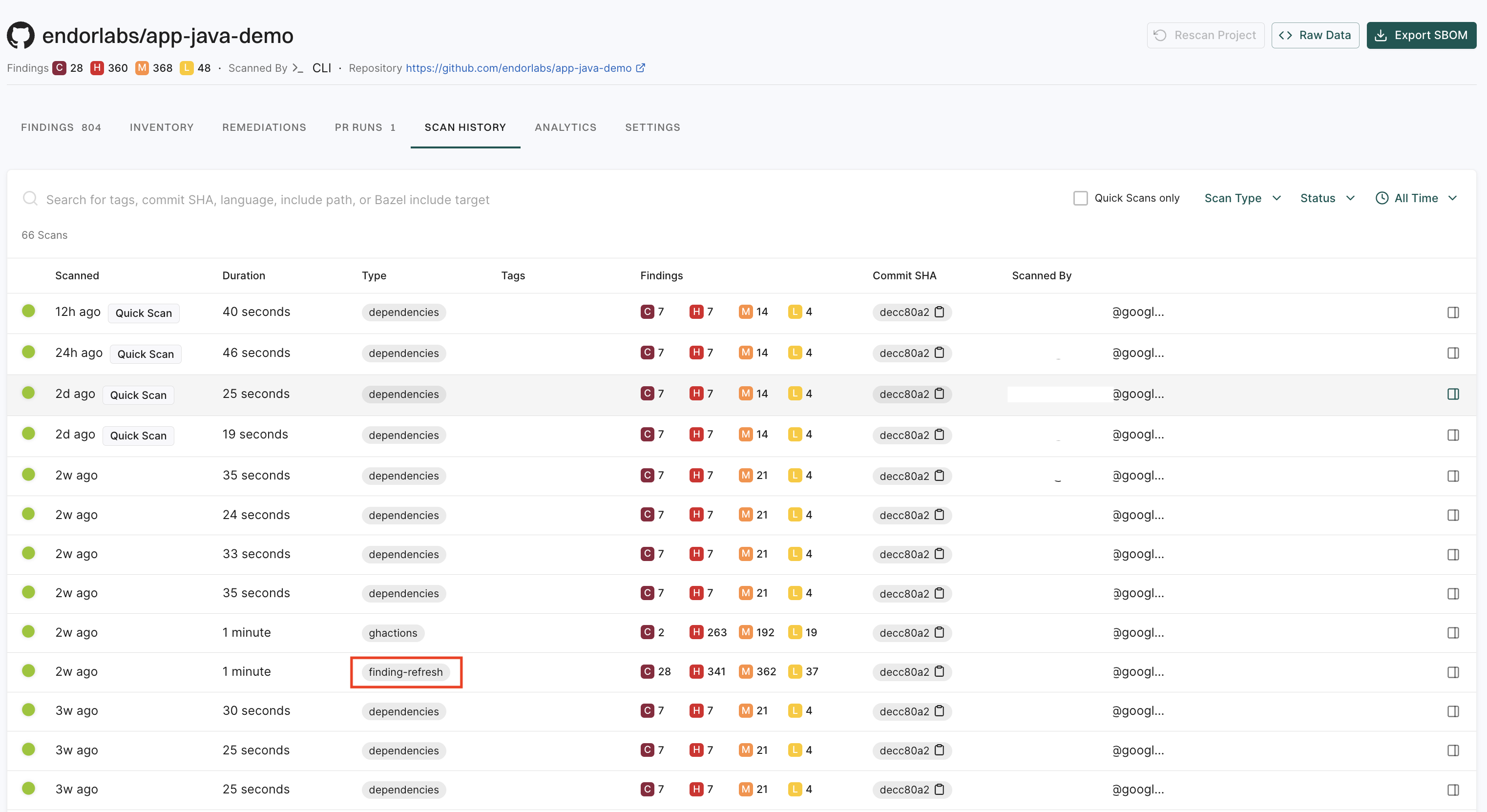Click high findings 341 in finding-refresh row
Viewport: 1487px width, 812px height.
708,672
